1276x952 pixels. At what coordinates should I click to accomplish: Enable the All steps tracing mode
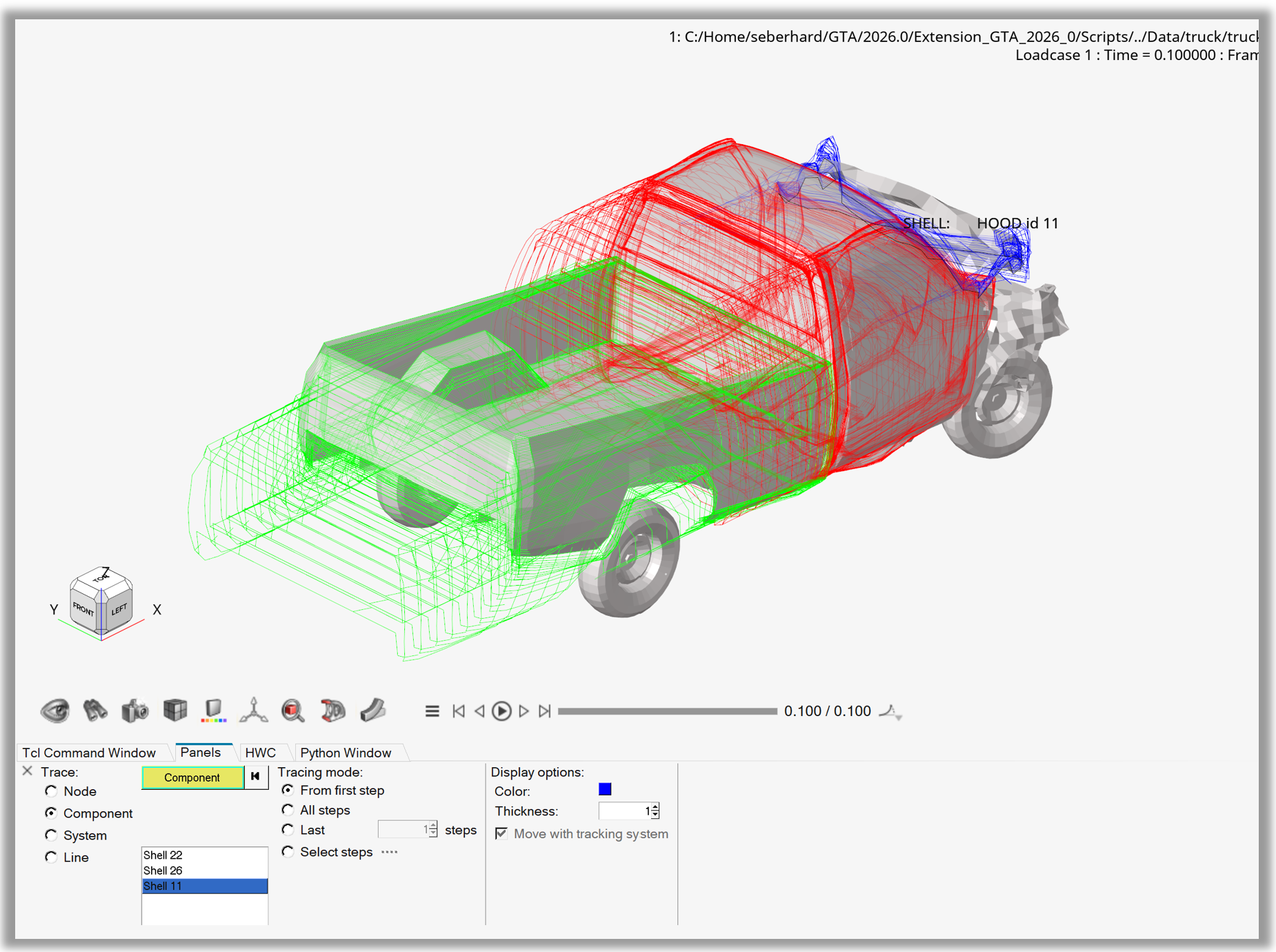tap(288, 810)
